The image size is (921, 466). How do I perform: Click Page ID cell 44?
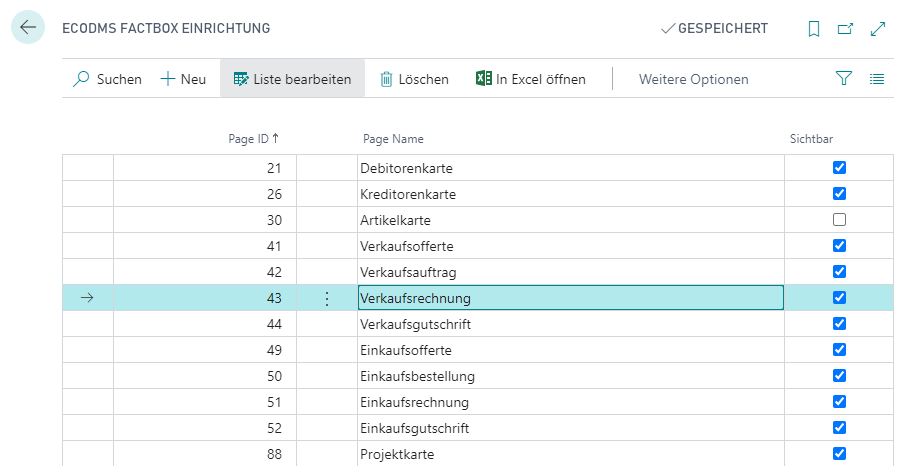pyautogui.click(x=204, y=324)
